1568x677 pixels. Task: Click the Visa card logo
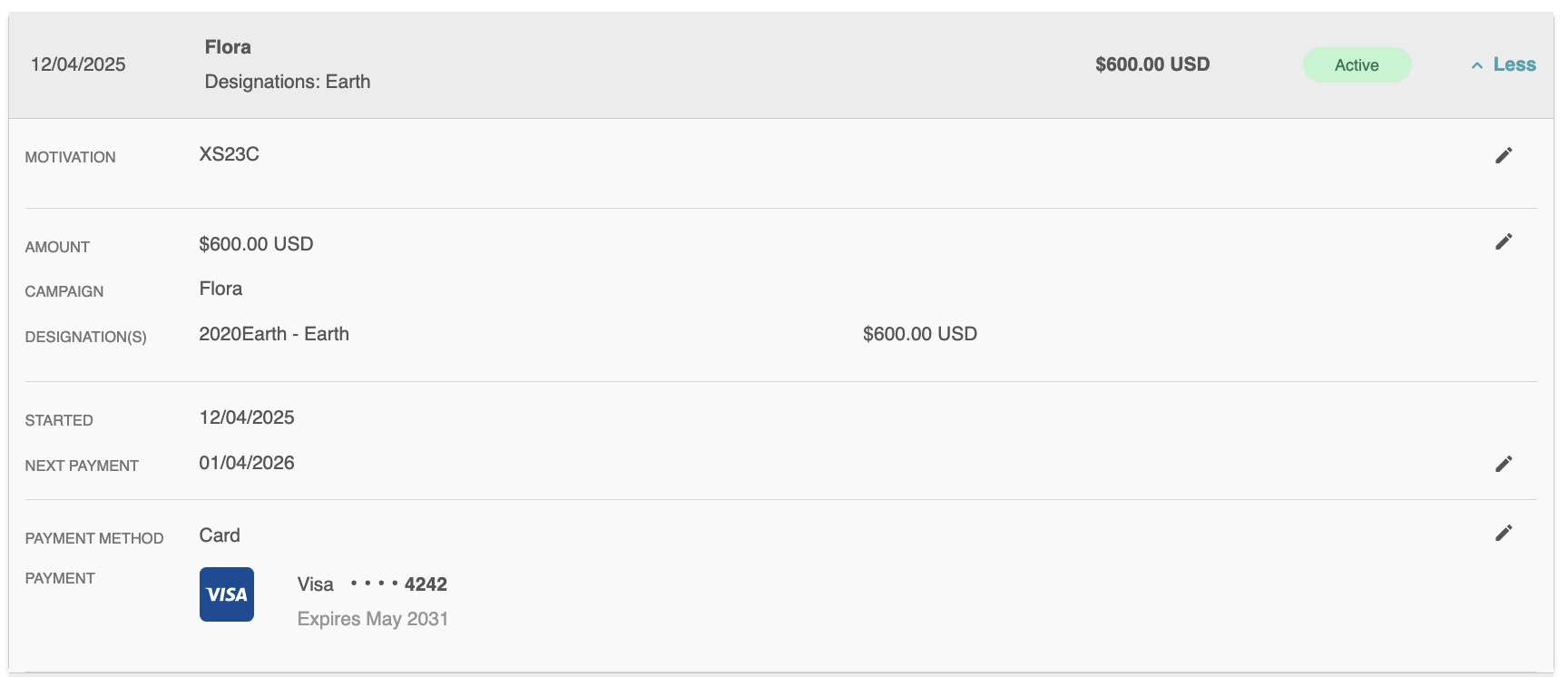tap(227, 594)
